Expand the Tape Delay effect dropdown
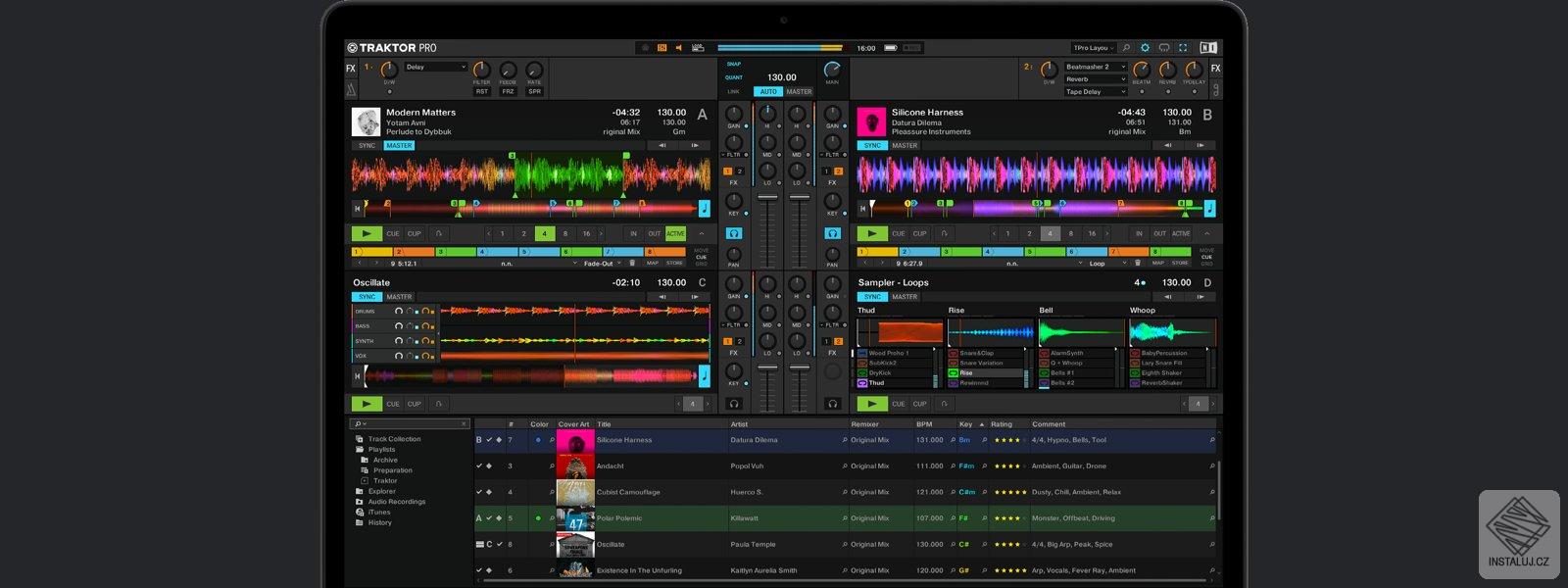Image resolution: width=1568 pixels, height=588 pixels. click(1096, 92)
